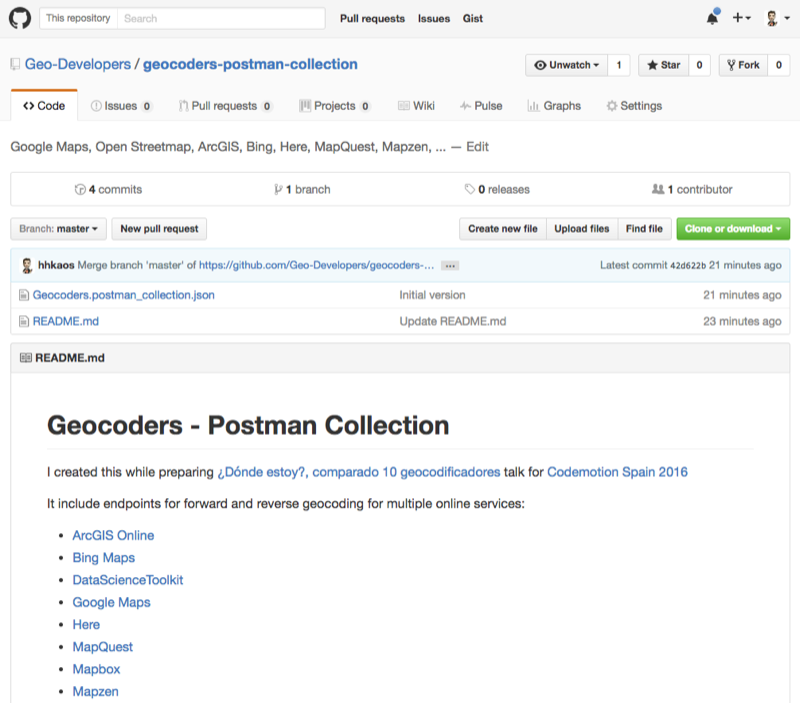Click the repository book icon beside Geo-Developers
This screenshot has width=800, height=703.
tap(15, 64)
